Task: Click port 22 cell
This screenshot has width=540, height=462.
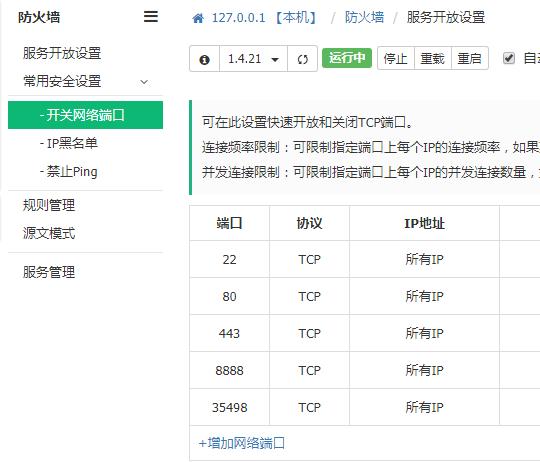Action: [x=229, y=259]
